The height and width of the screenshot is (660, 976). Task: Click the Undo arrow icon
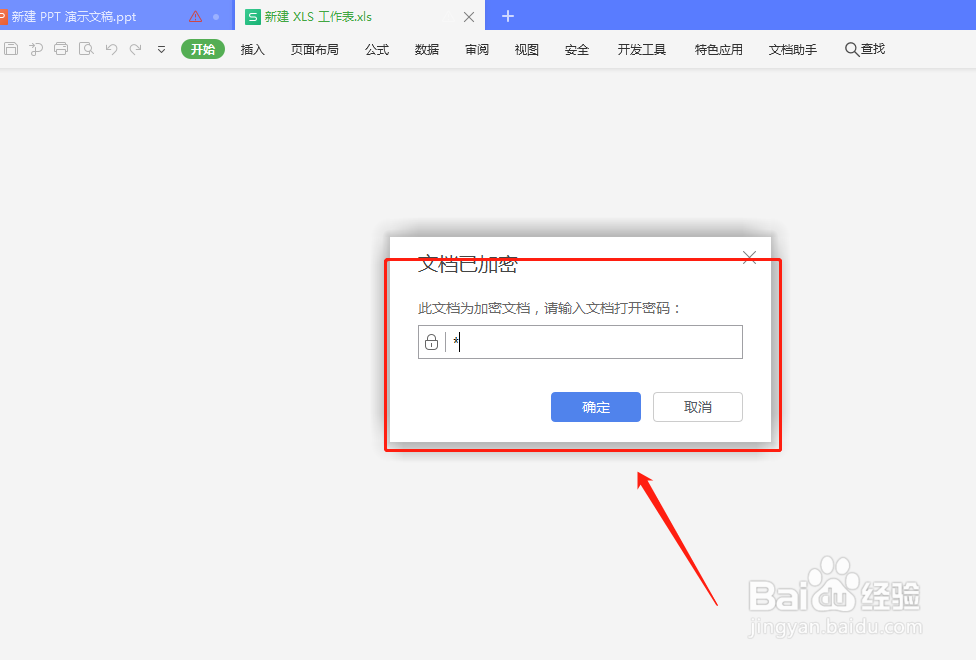click(x=111, y=49)
